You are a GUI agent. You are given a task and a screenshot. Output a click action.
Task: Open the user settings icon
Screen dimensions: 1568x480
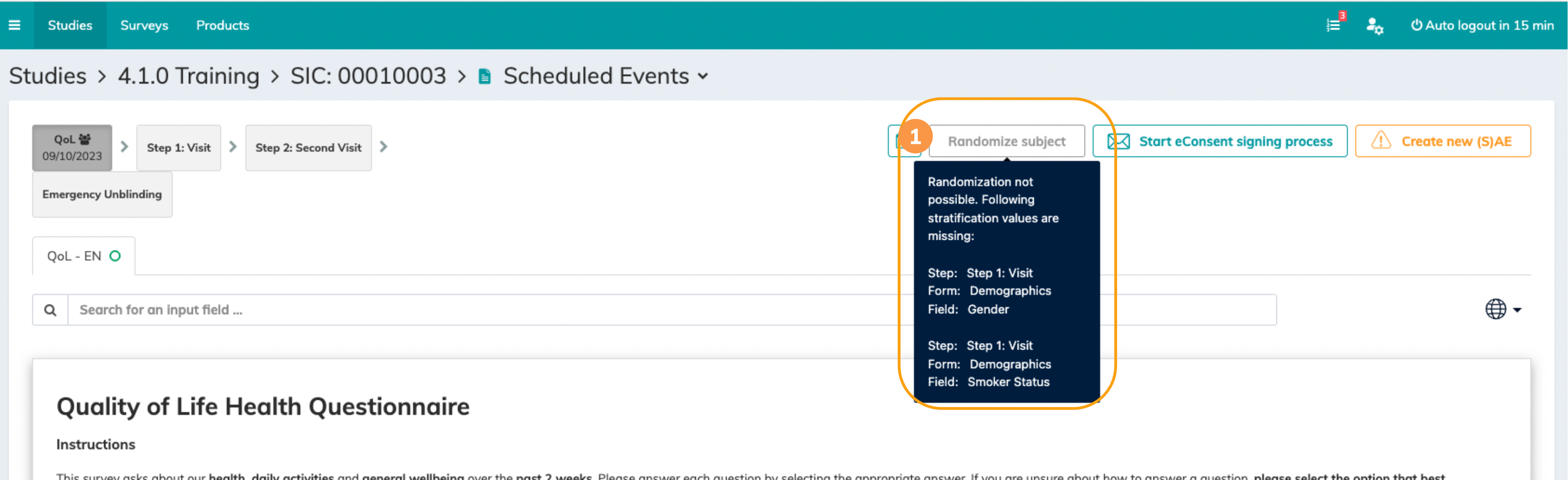1374,26
